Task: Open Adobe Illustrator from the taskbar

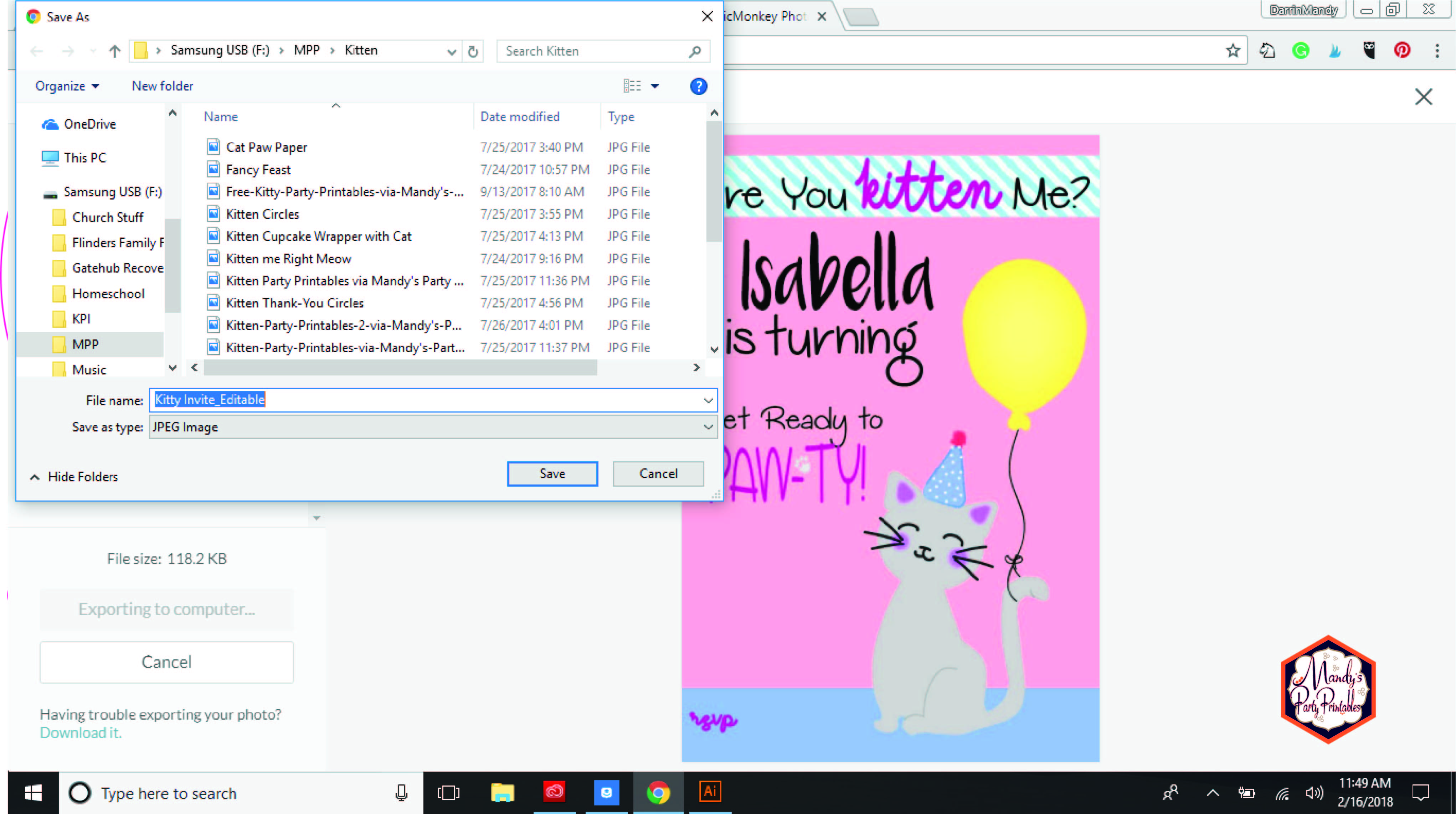Action: click(710, 792)
